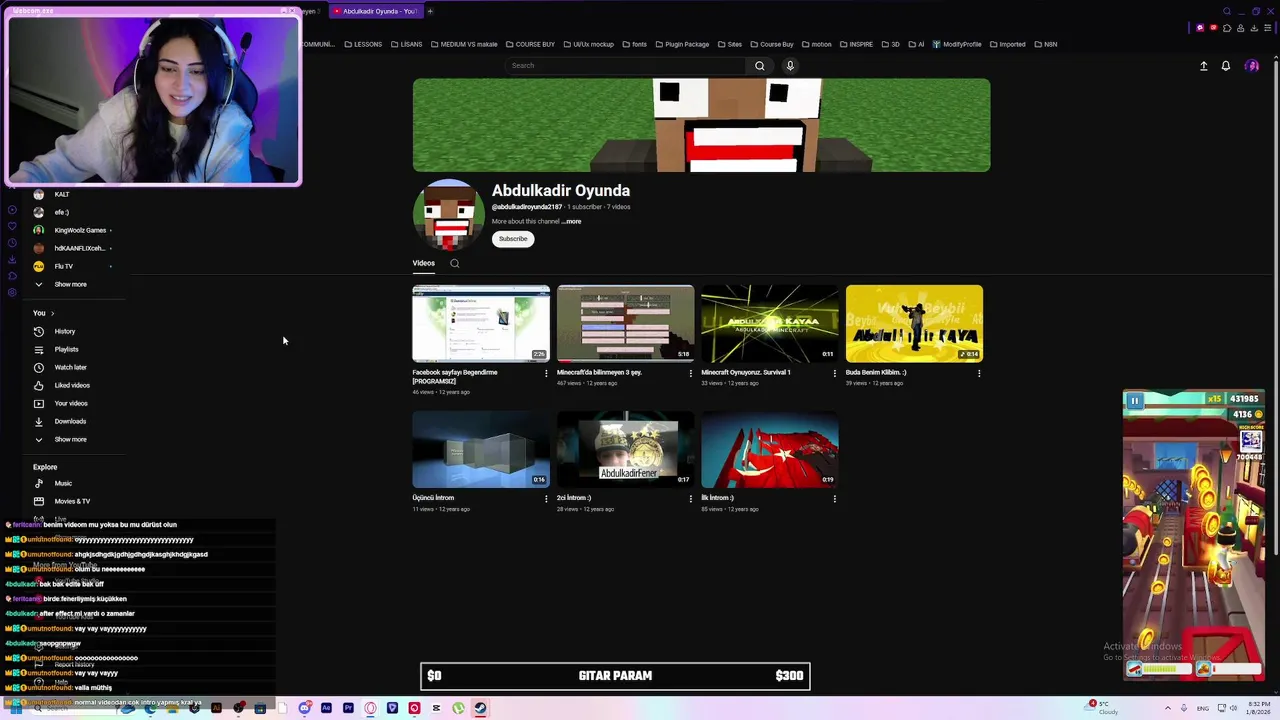Click the YouTube search input field
1280x720 pixels.
pyautogui.click(x=625, y=66)
